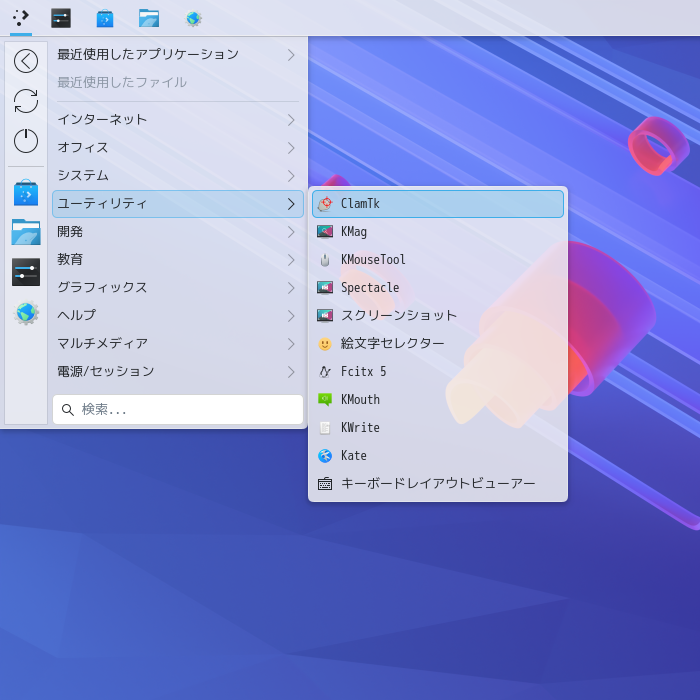Expand the 最近使用したアプリケーション arrow
The width and height of the screenshot is (700, 700).
(x=291, y=55)
